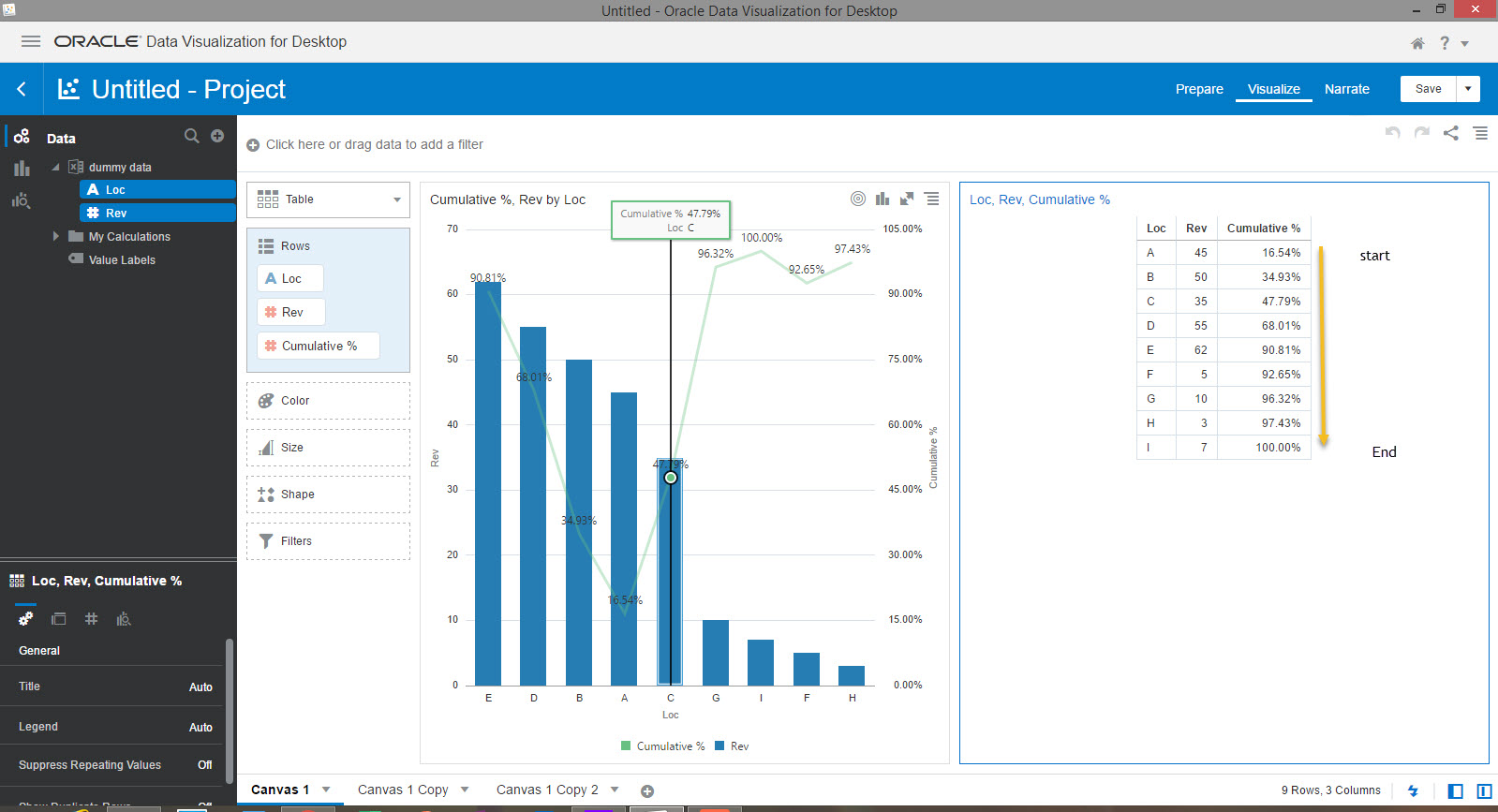
Task: Select the Loc chip in Rows
Action: click(x=290, y=278)
